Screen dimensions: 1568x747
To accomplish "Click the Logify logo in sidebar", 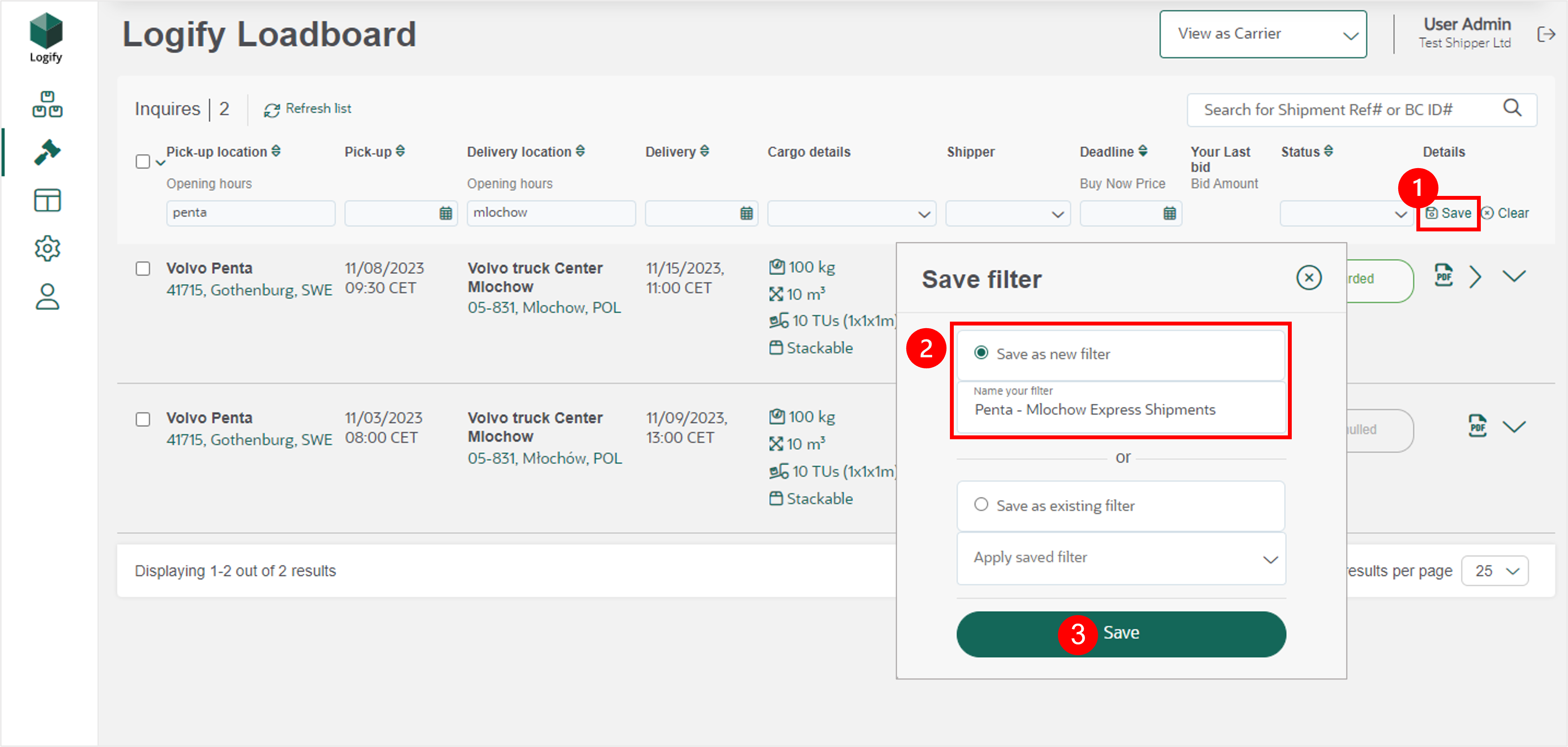I will (46, 38).
